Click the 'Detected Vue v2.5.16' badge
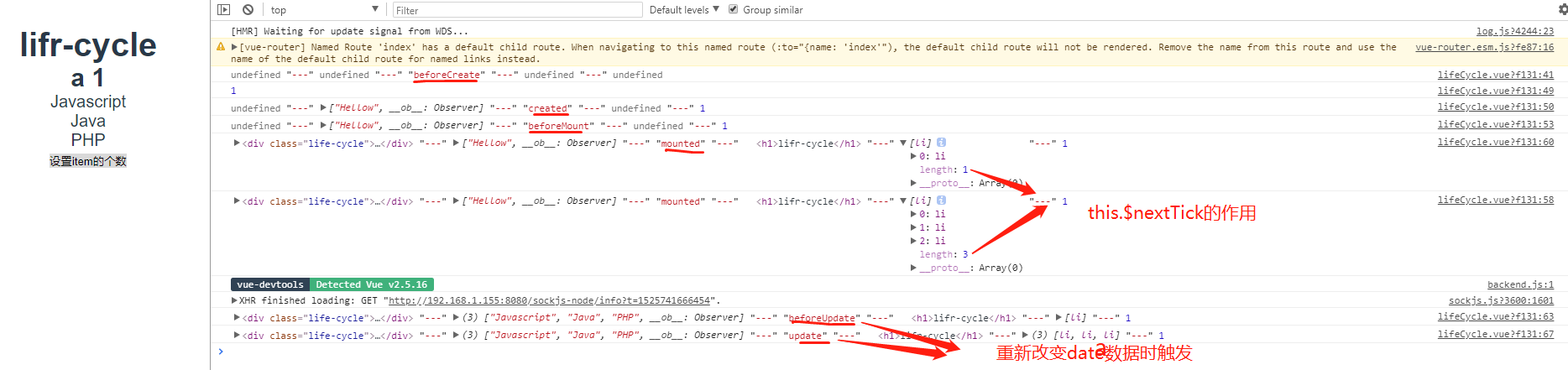Screen dimensions: 1568x370 coord(372,284)
